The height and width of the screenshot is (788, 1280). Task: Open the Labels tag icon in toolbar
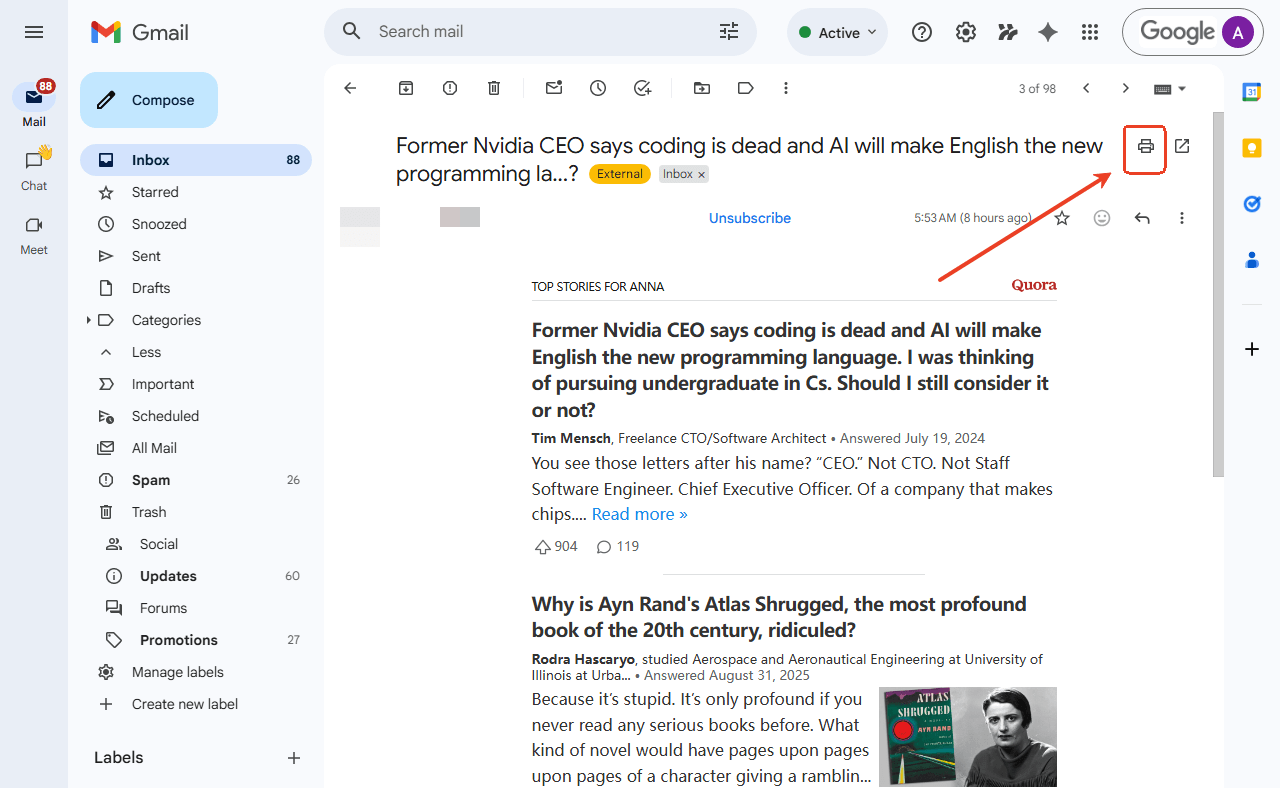745,88
